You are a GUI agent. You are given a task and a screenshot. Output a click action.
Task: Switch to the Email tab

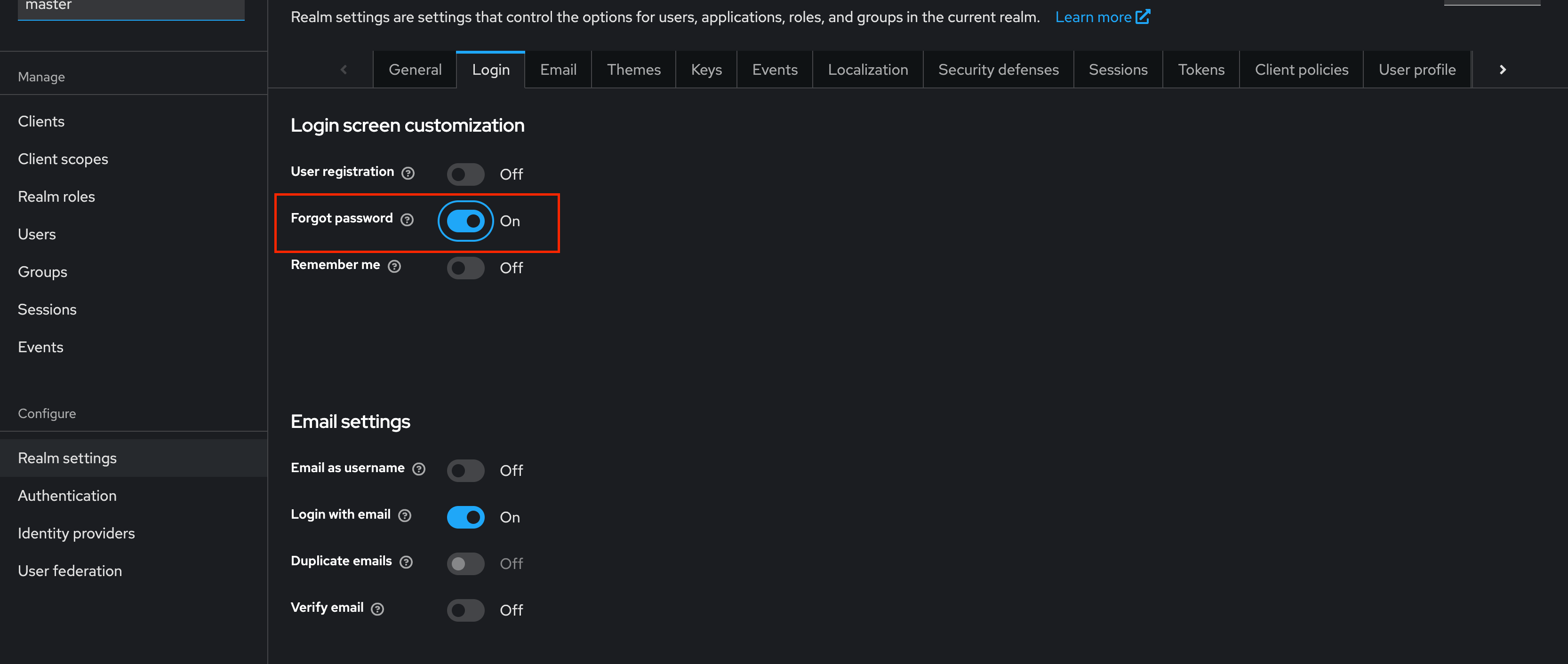(558, 69)
